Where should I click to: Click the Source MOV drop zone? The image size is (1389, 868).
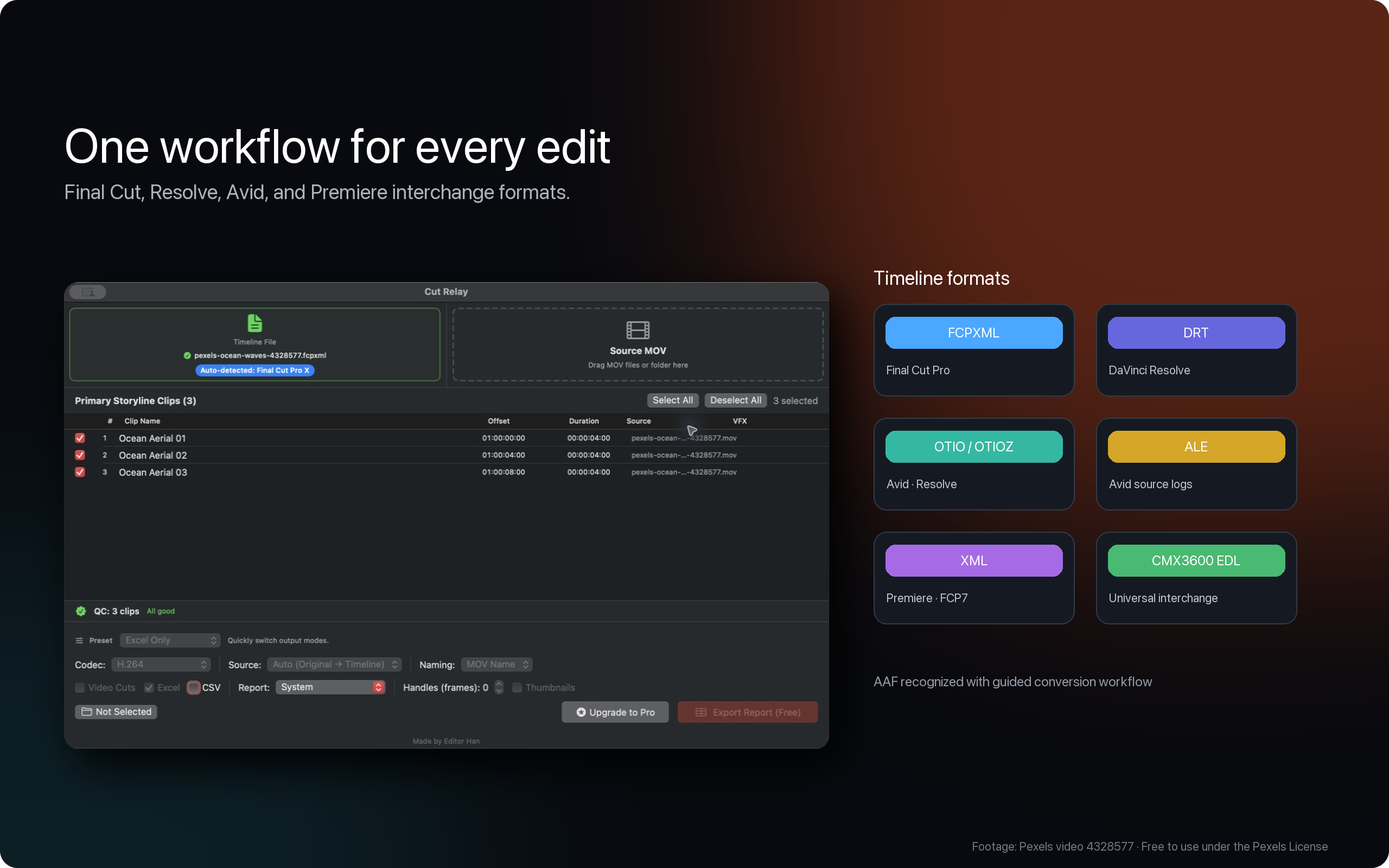point(638,344)
